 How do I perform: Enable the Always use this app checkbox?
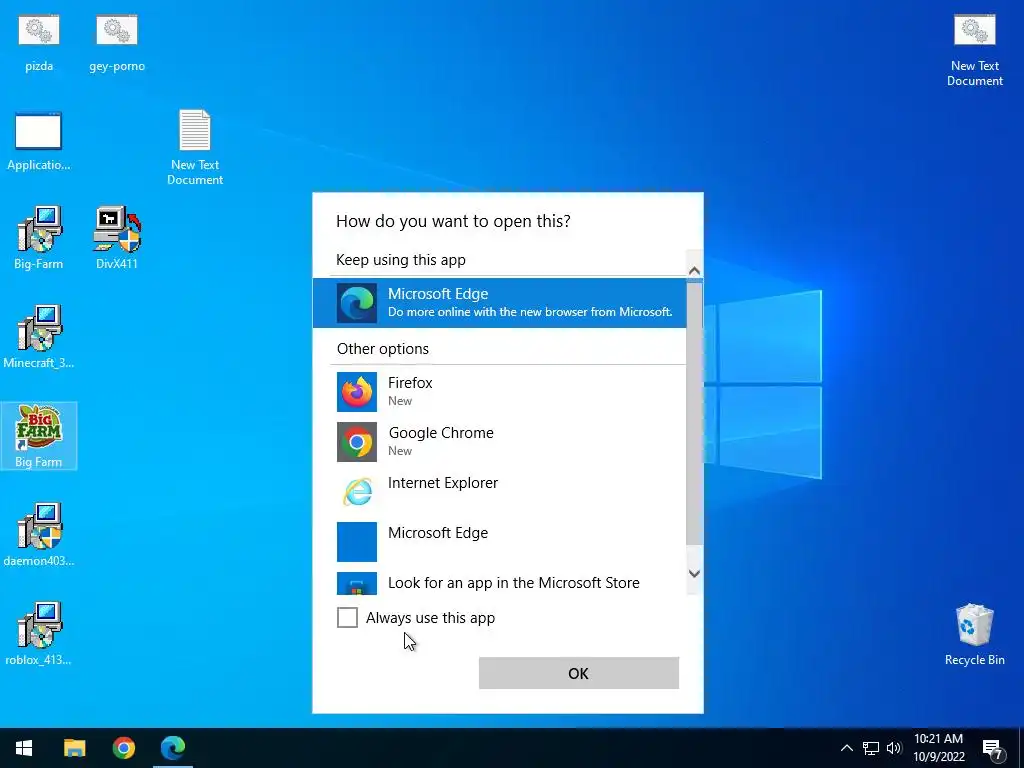point(347,617)
